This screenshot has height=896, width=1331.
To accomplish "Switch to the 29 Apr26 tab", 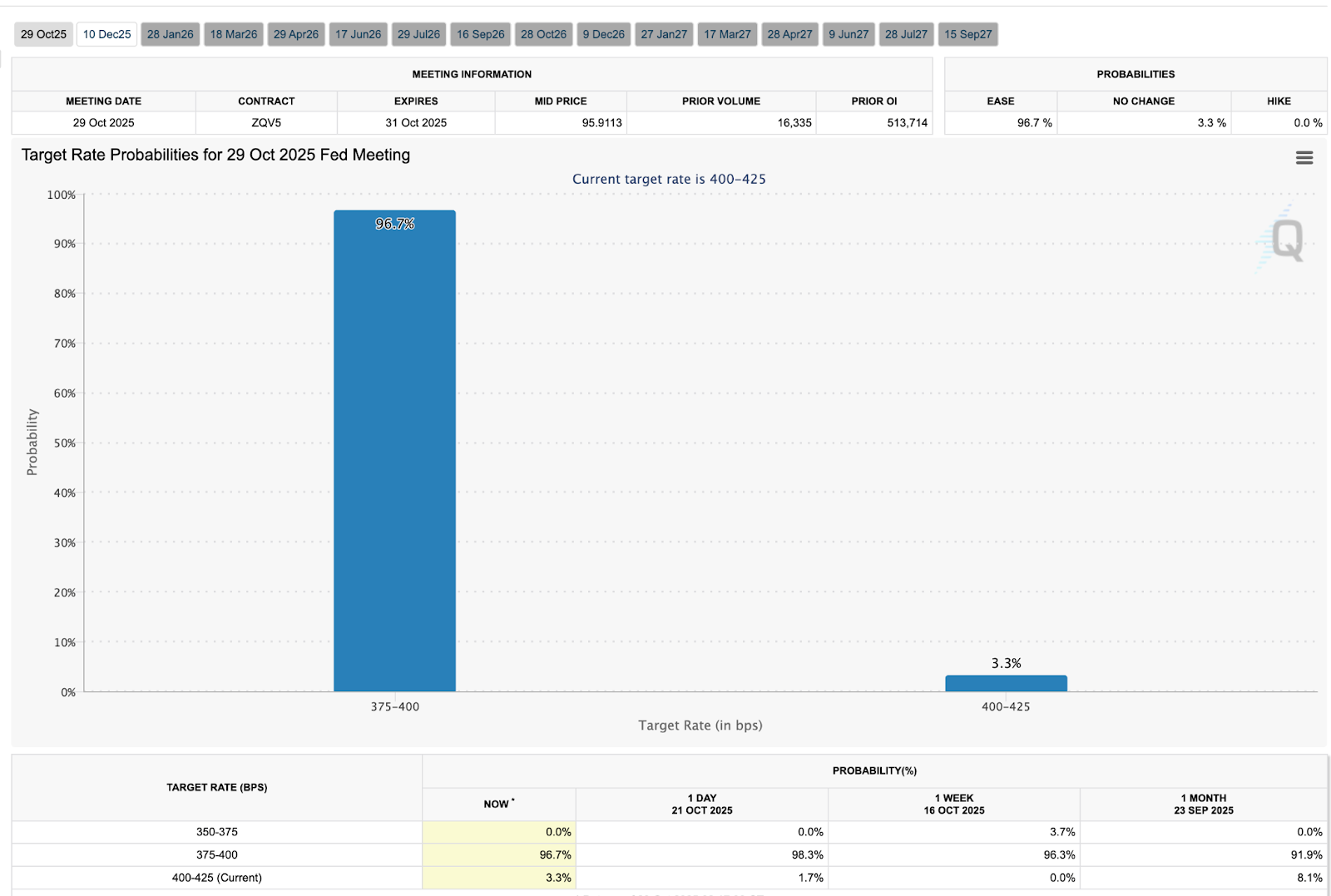I will [x=296, y=34].
